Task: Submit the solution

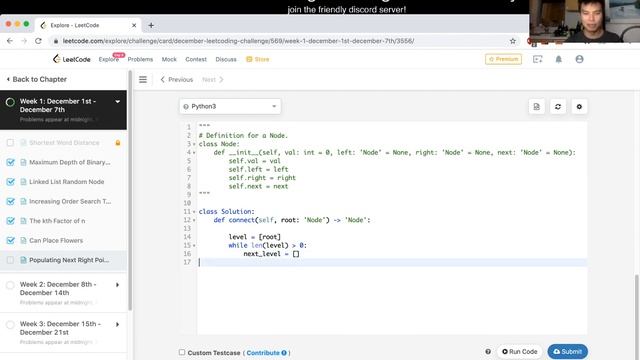Action: coord(567,351)
